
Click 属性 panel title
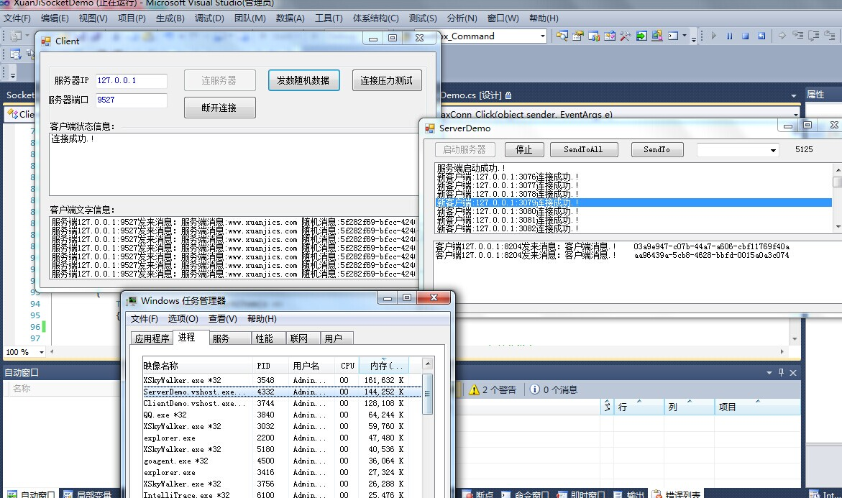pyautogui.click(x=816, y=94)
